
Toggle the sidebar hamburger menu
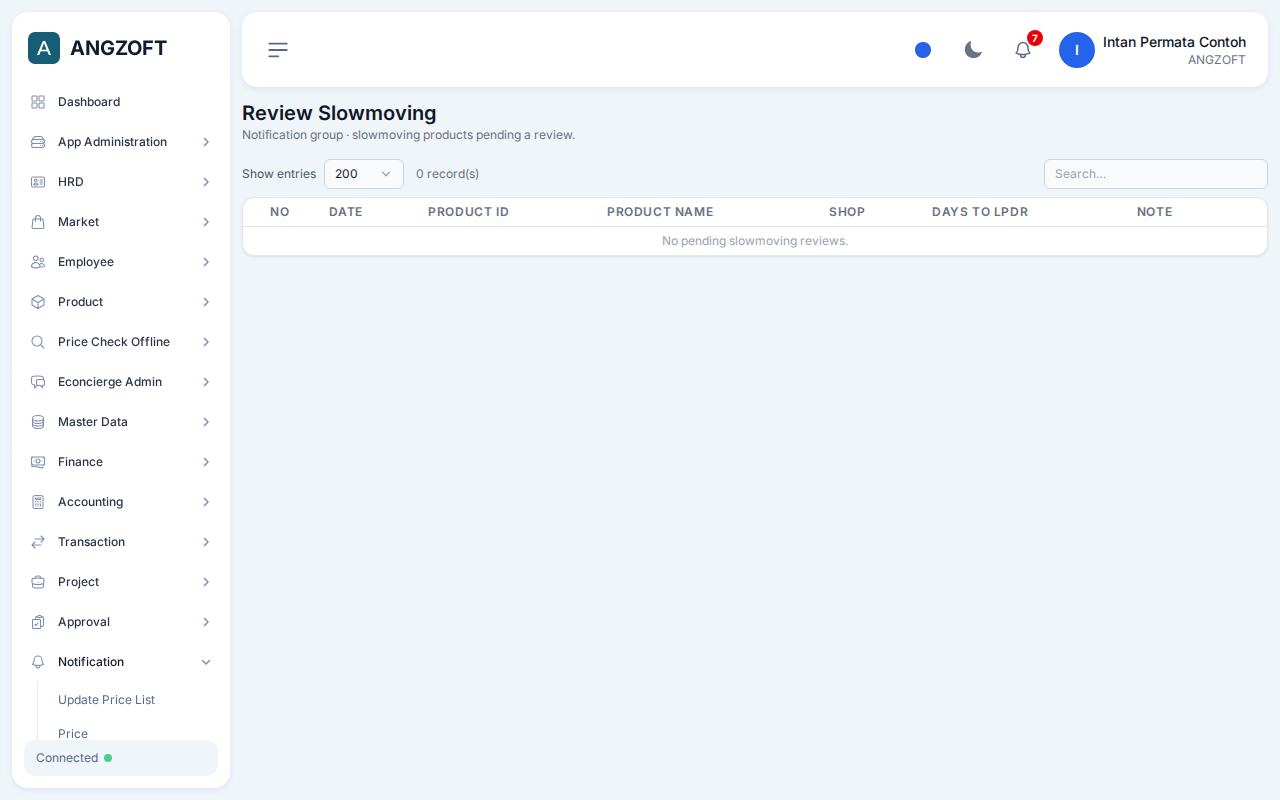[278, 50]
